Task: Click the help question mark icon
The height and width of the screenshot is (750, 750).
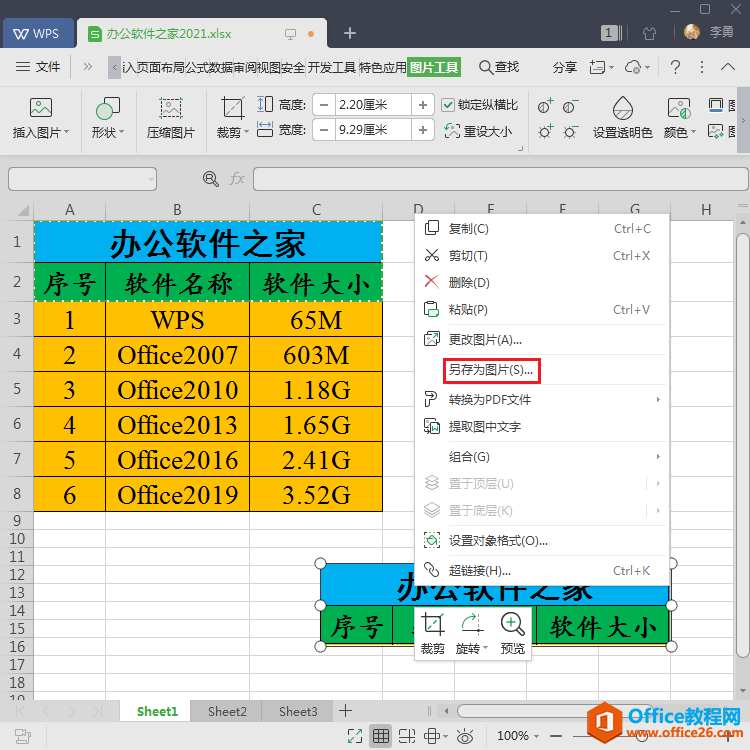Action: click(x=675, y=67)
